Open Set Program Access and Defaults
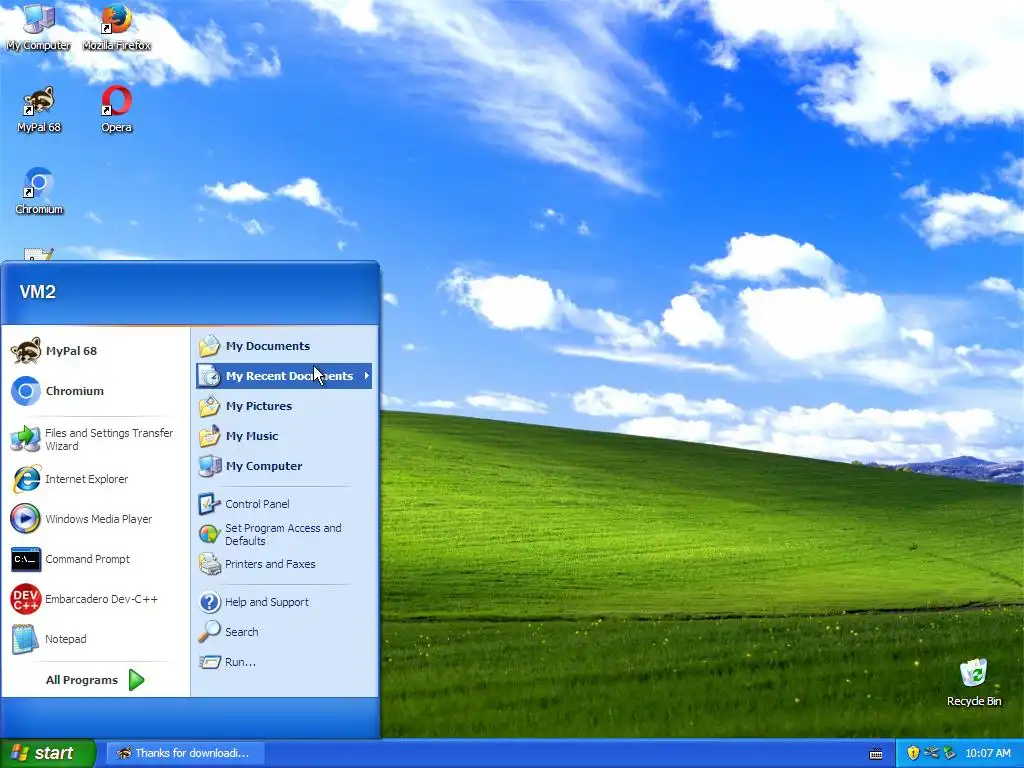Screen dimensions: 1024x768 pyautogui.click(x=284, y=534)
